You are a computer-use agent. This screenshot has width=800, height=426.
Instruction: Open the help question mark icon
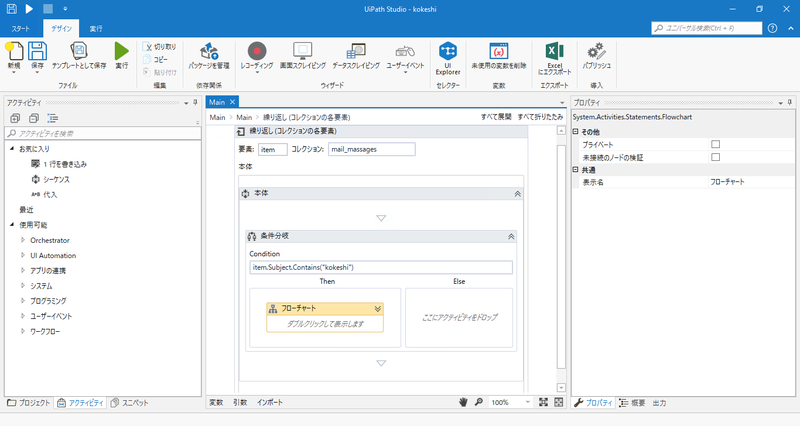coord(772,28)
